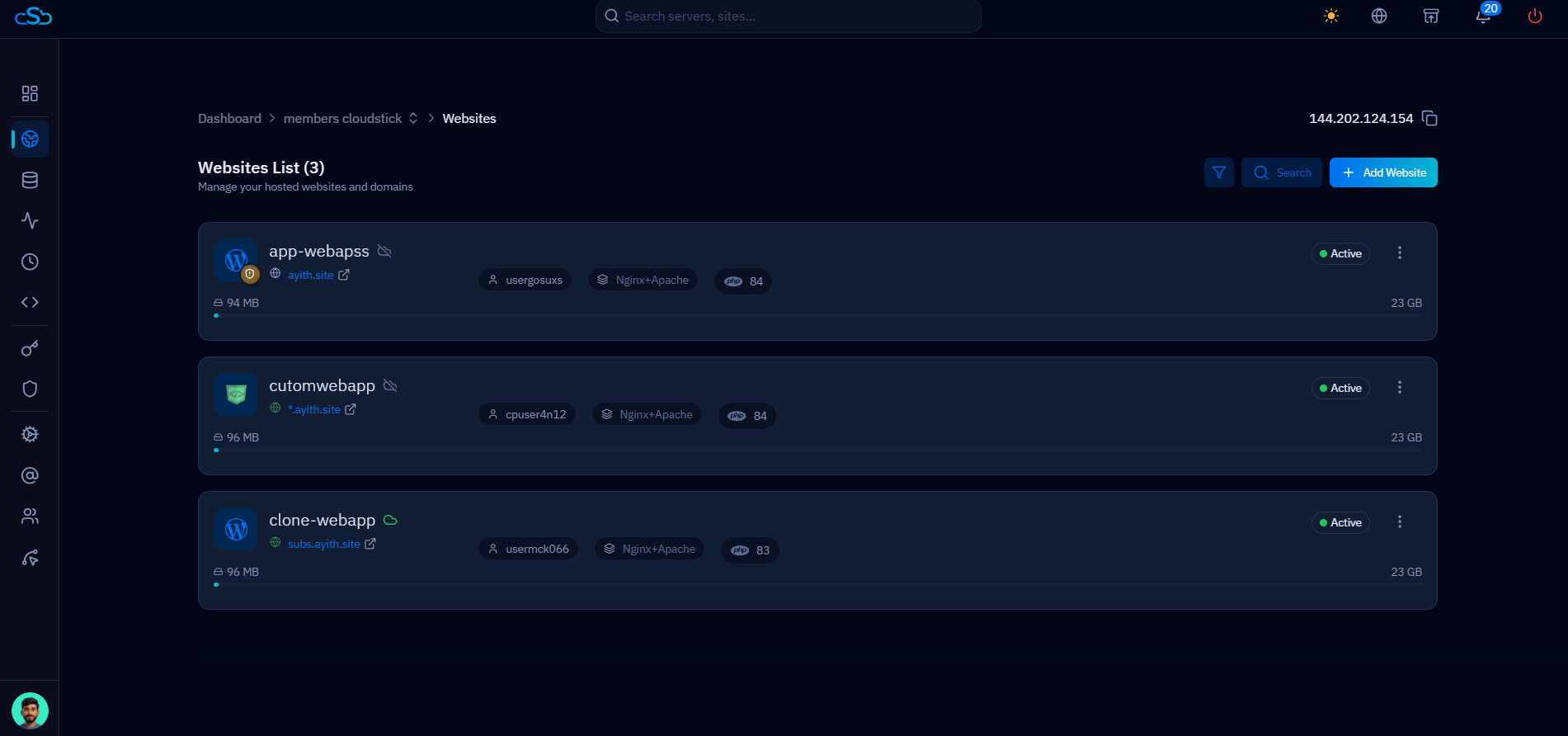
Task: Open the user avatar profile
Action: (30, 710)
